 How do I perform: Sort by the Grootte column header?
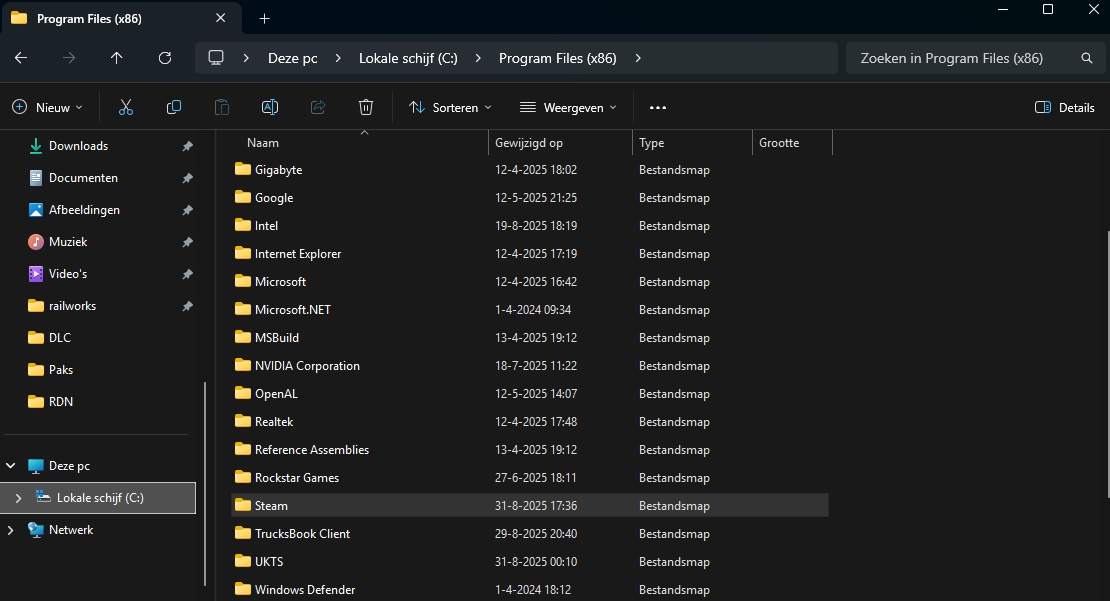[792, 142]
